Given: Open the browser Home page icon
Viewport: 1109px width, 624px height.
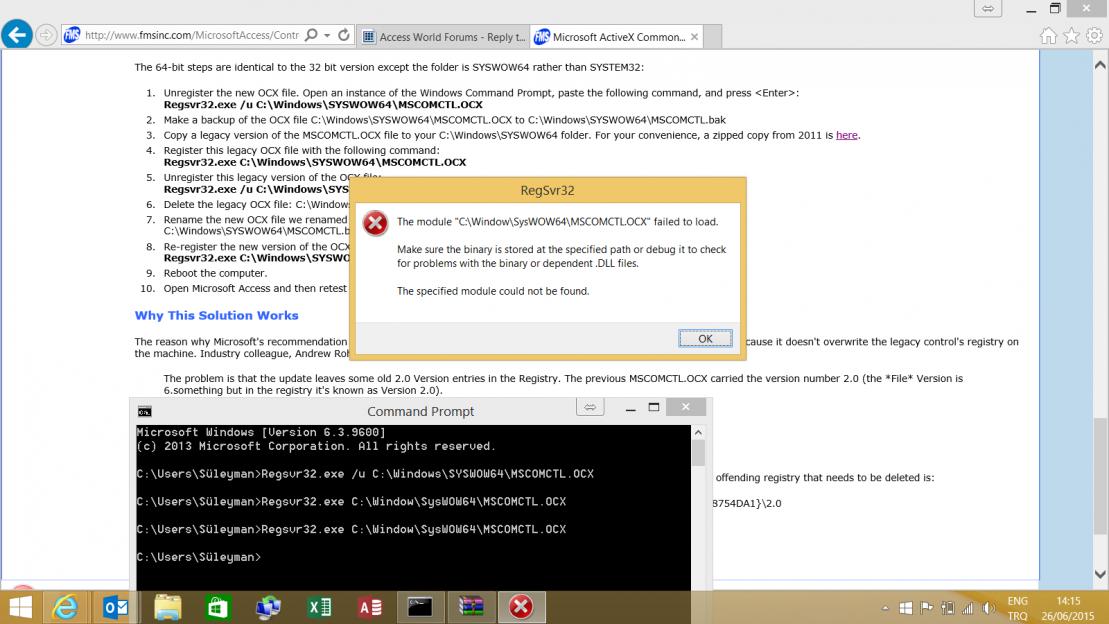Looking at the screenshot, I should tap(1048, 35).
